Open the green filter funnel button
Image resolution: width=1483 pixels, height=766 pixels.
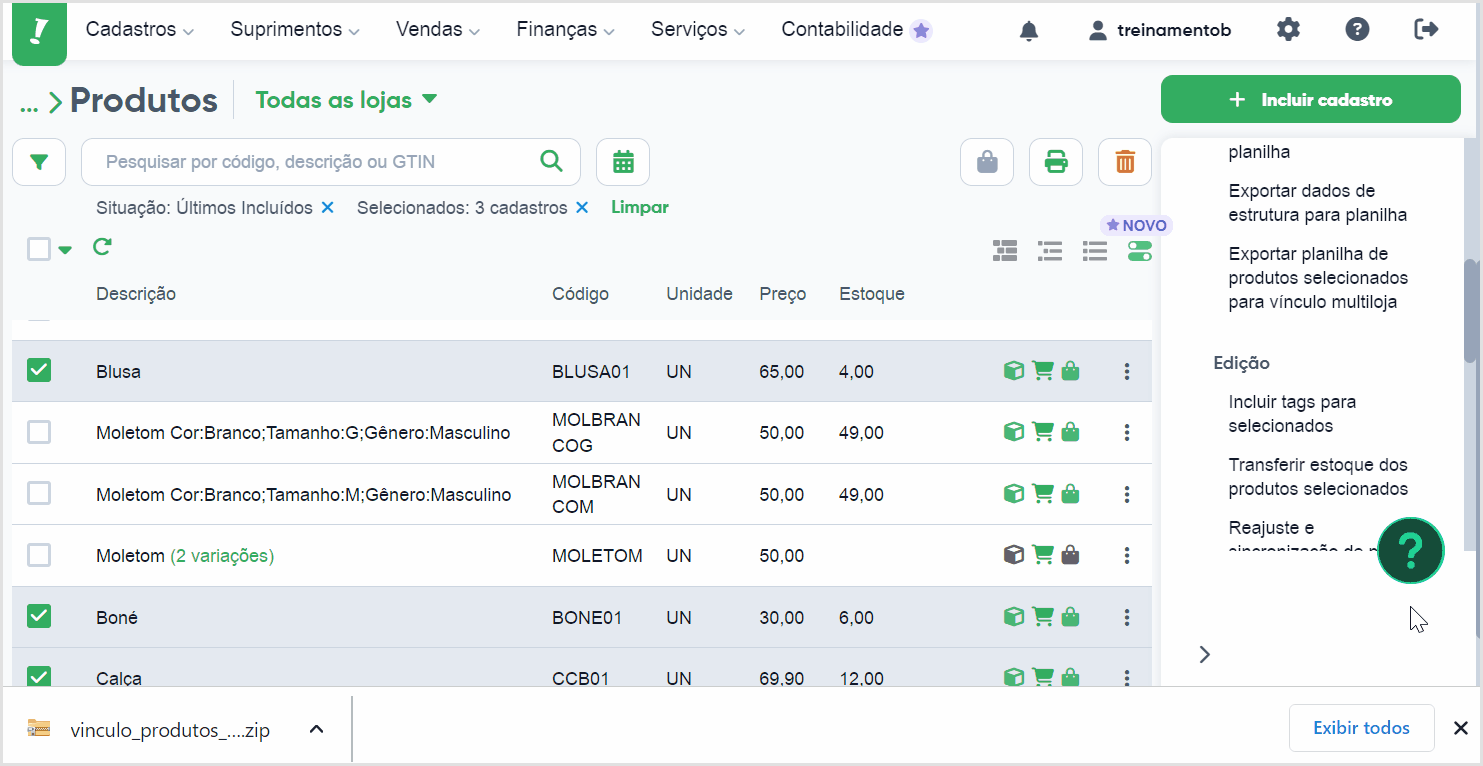[39, 162]
